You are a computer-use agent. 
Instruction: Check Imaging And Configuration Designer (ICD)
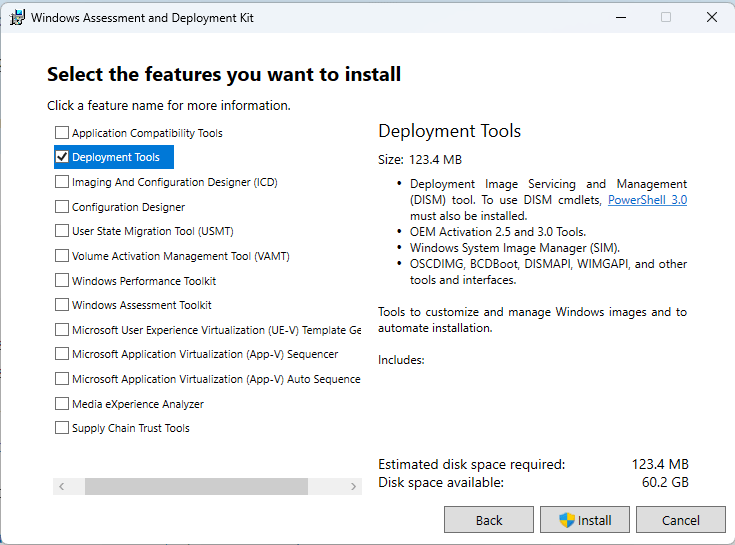(x=62, y=182)
